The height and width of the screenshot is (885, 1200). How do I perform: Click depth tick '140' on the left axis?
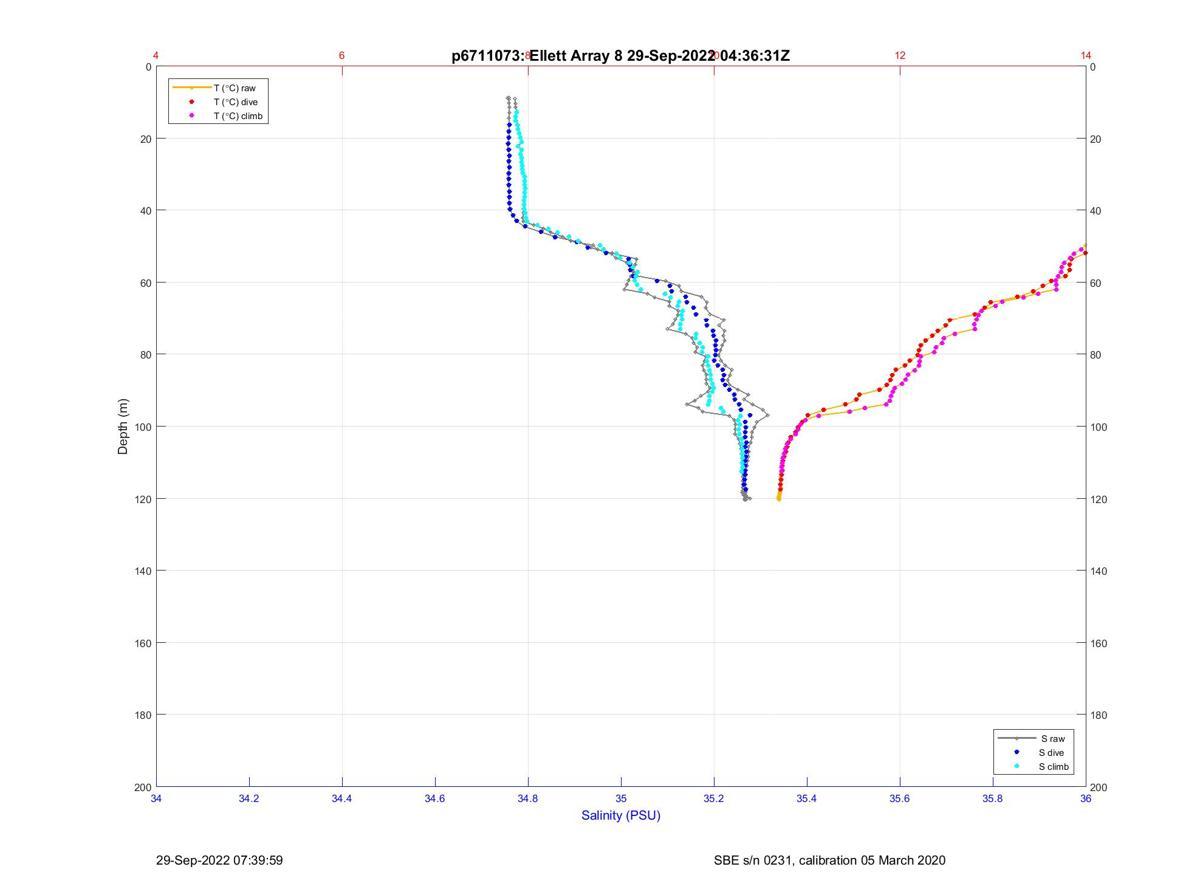coord(142,571)
